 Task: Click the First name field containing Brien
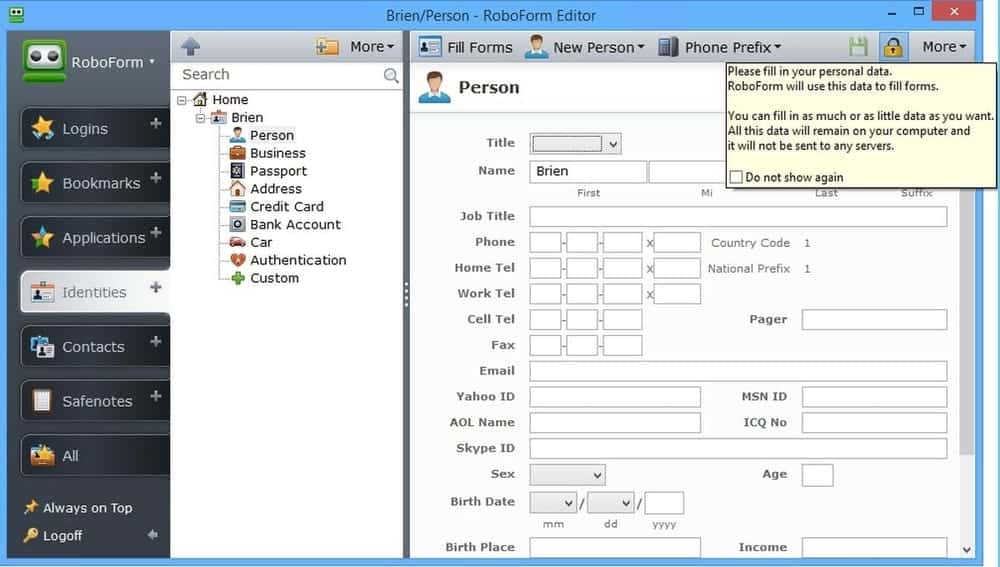click(587, 172)
